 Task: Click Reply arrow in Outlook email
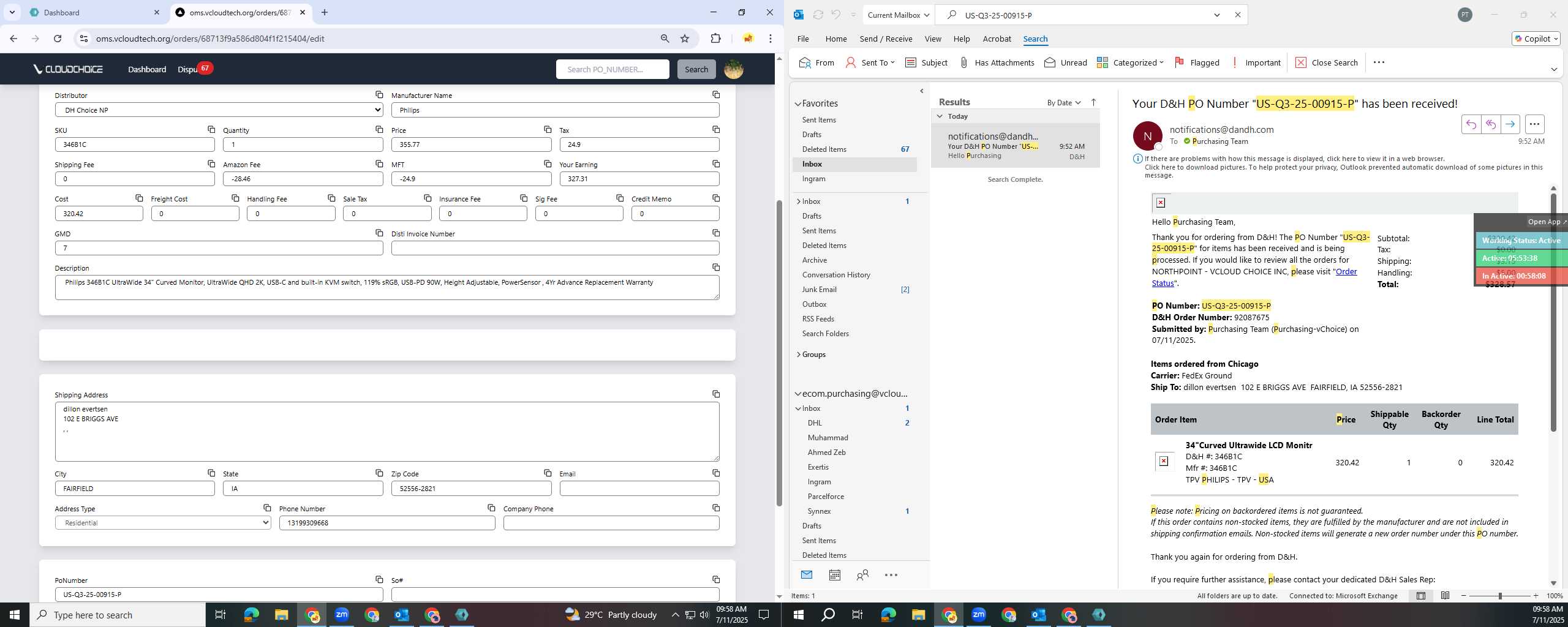pyautogui.click(x=1471, y=124)
